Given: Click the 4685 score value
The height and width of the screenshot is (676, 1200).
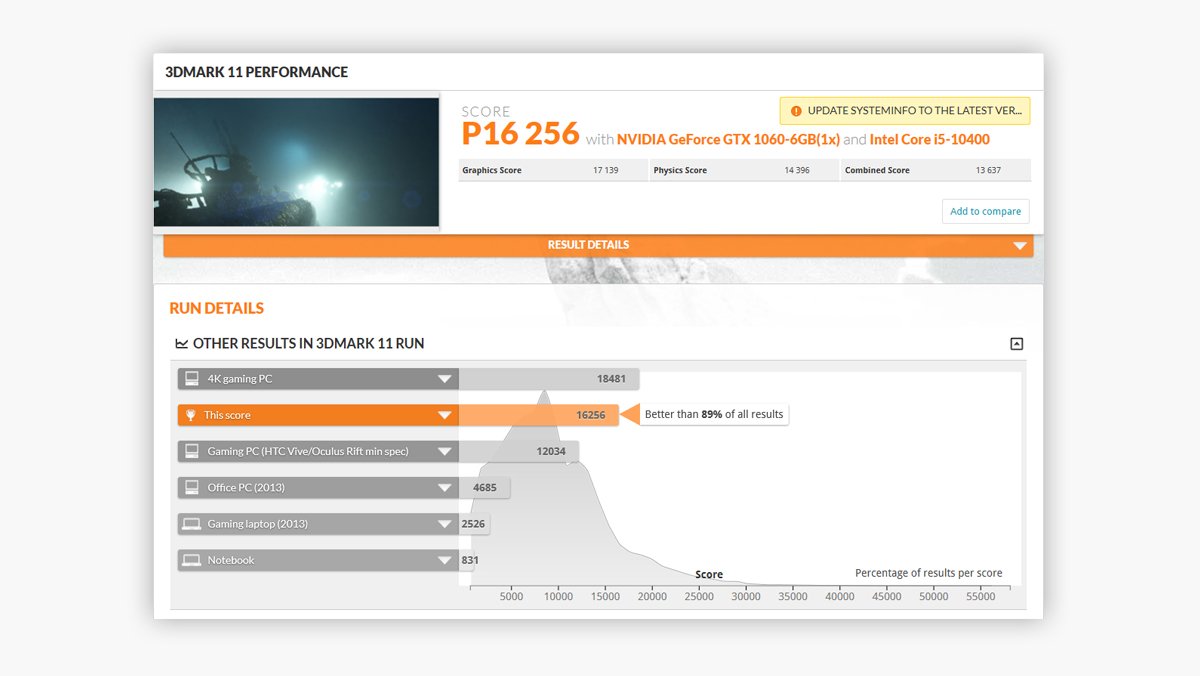Looking at the screenshot, I should click(x=485, y=488).
